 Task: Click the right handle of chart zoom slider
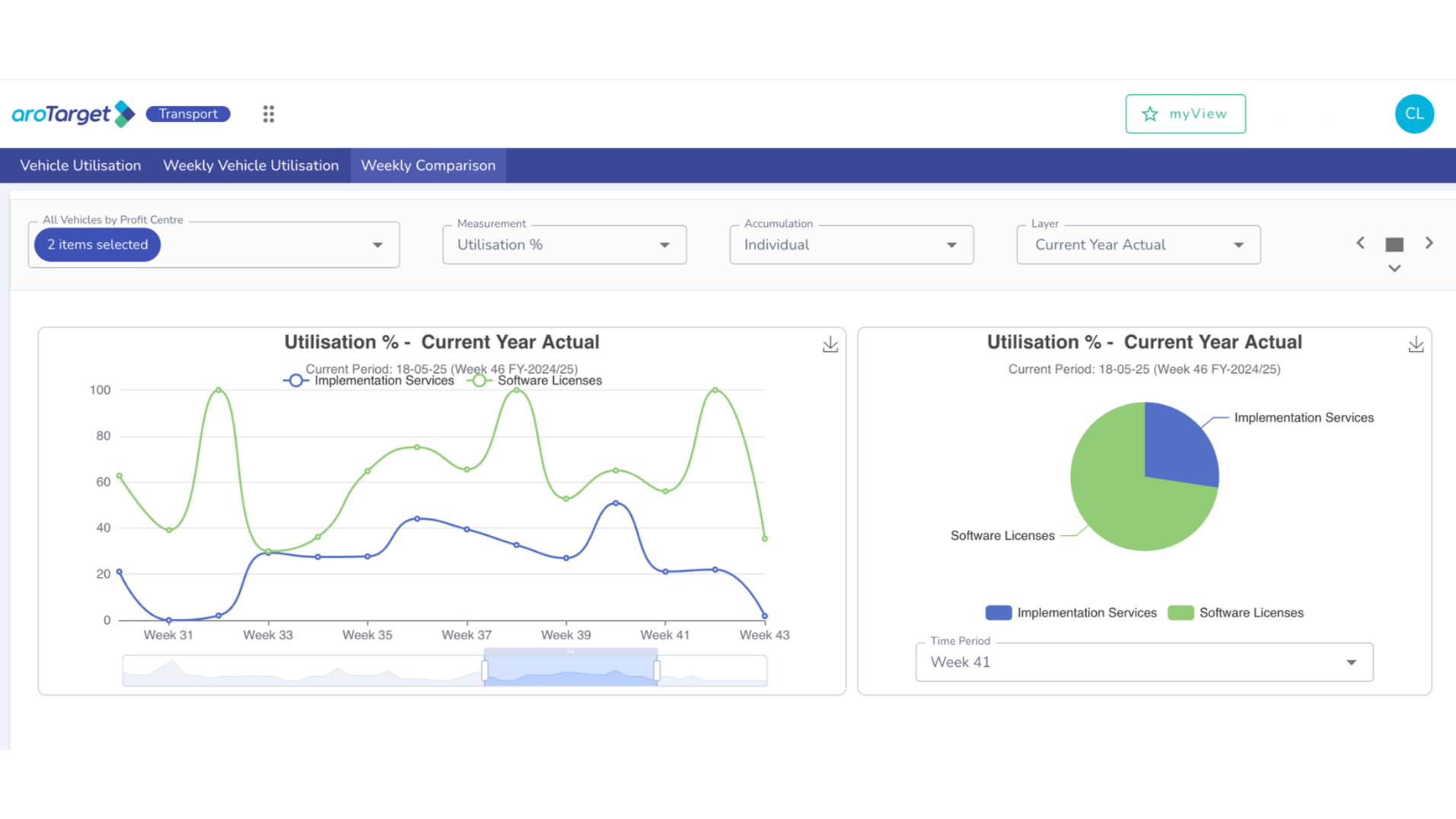(x=657, y=671)
